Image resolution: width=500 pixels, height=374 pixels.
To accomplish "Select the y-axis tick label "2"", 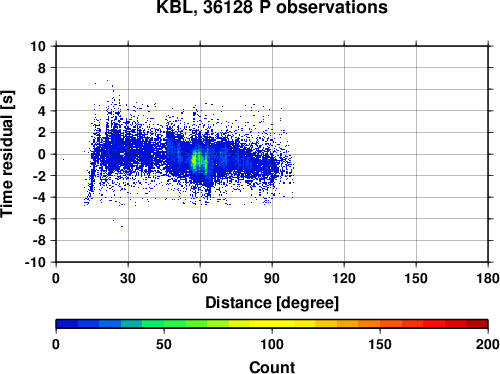I will click(x=42, y=133).
